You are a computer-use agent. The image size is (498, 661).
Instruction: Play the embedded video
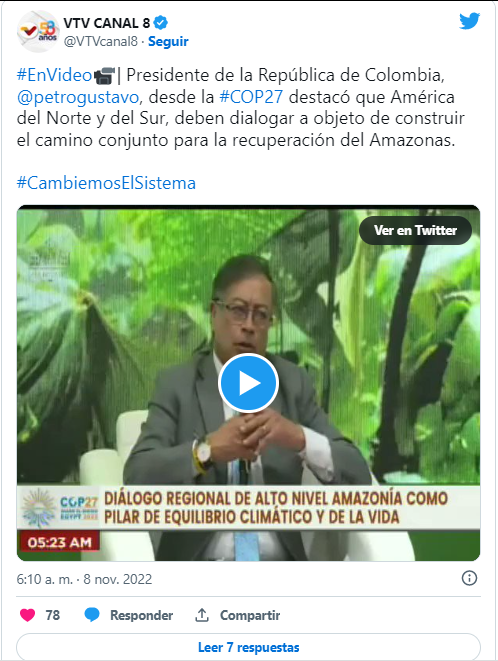(248, 383)
